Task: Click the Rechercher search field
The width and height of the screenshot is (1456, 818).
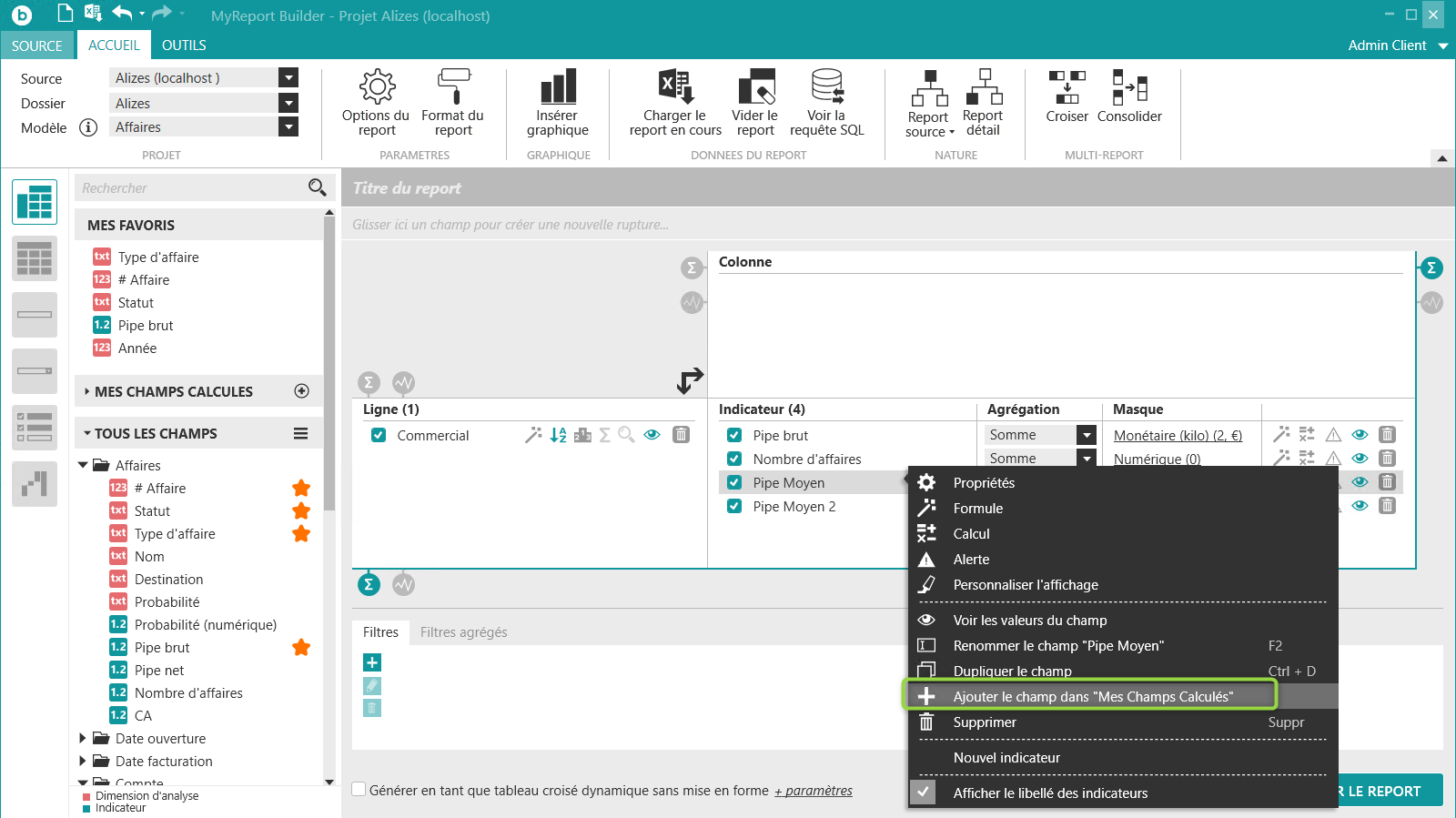Action: pyautogui.click(x=191, y=188)
